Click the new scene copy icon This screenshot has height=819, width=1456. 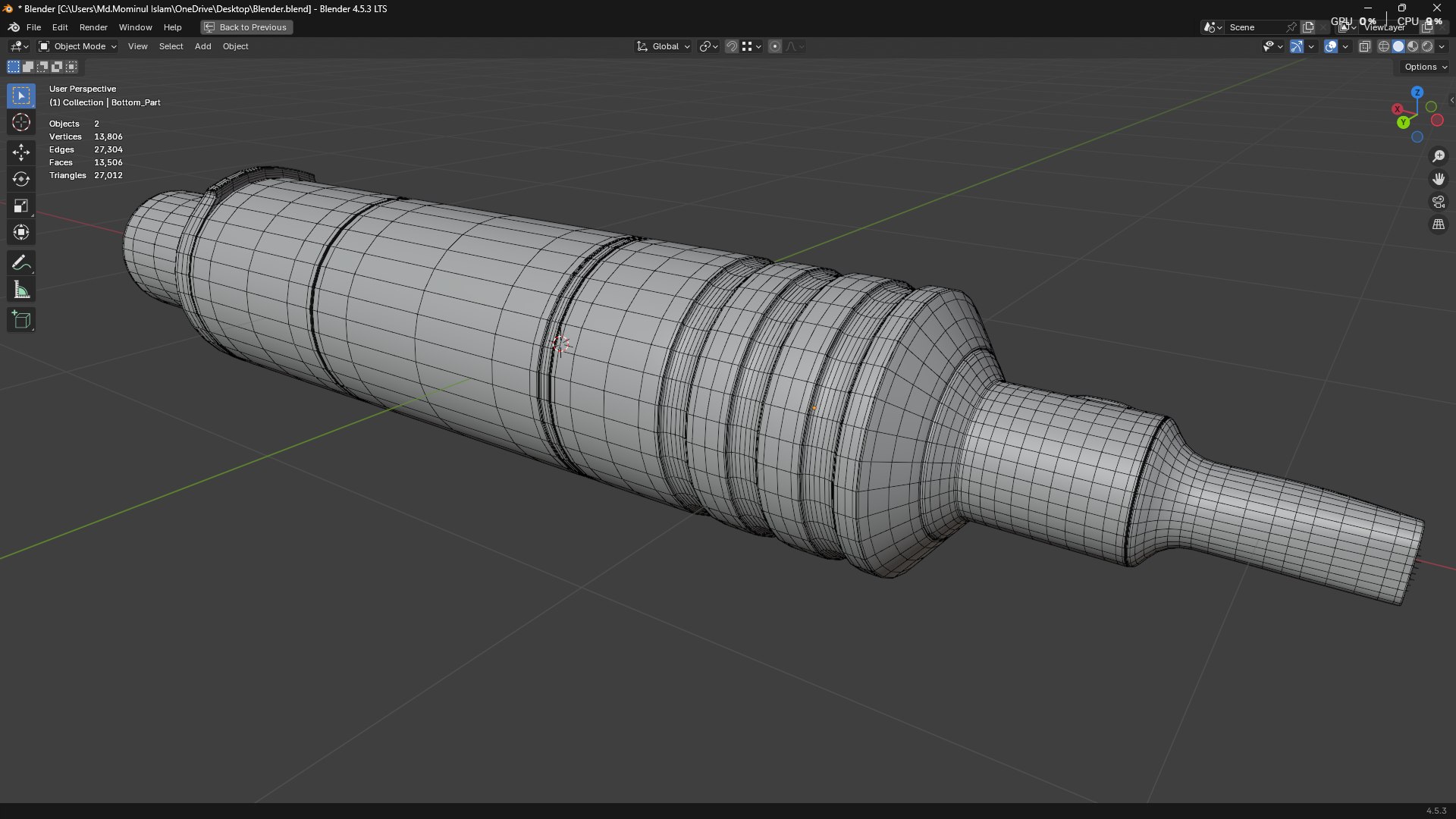point(1308,27)
